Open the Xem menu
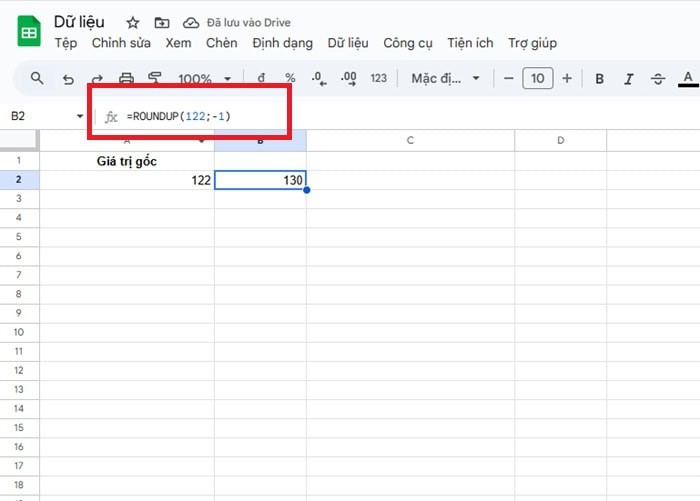This screenshot has width=700, height=501. point(178,43)
